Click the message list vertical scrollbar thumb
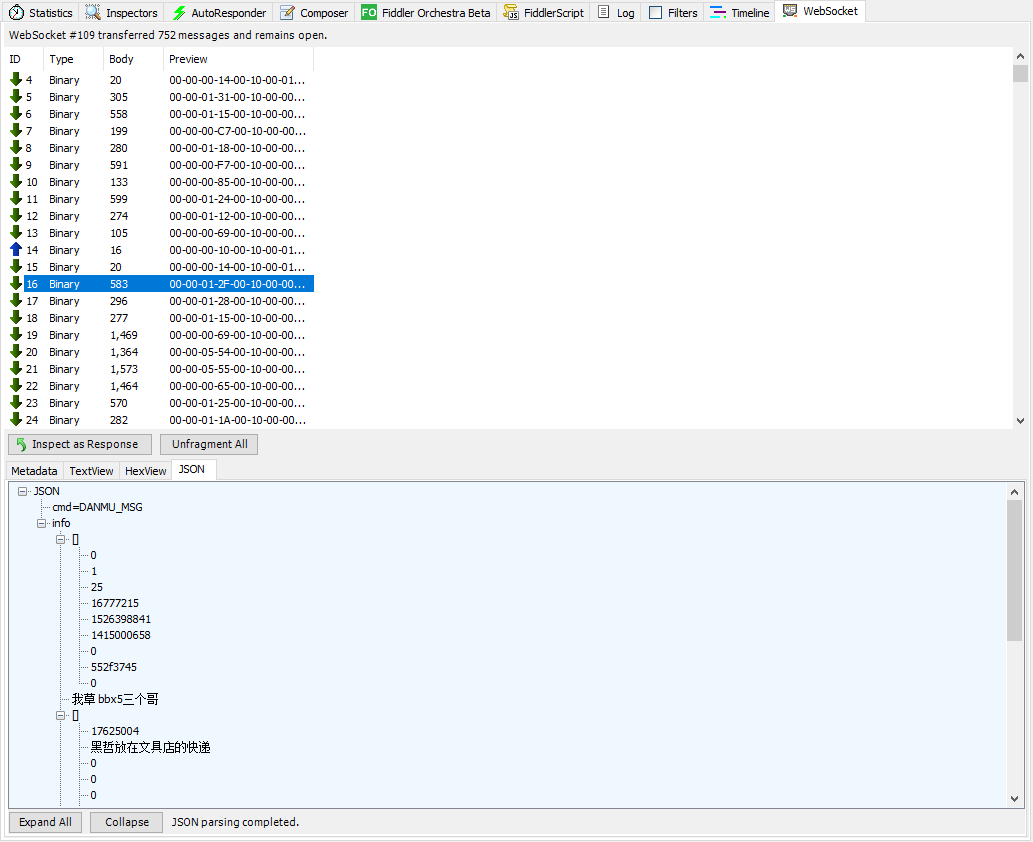This screenshot has height=842, width=1033. 1020,74
